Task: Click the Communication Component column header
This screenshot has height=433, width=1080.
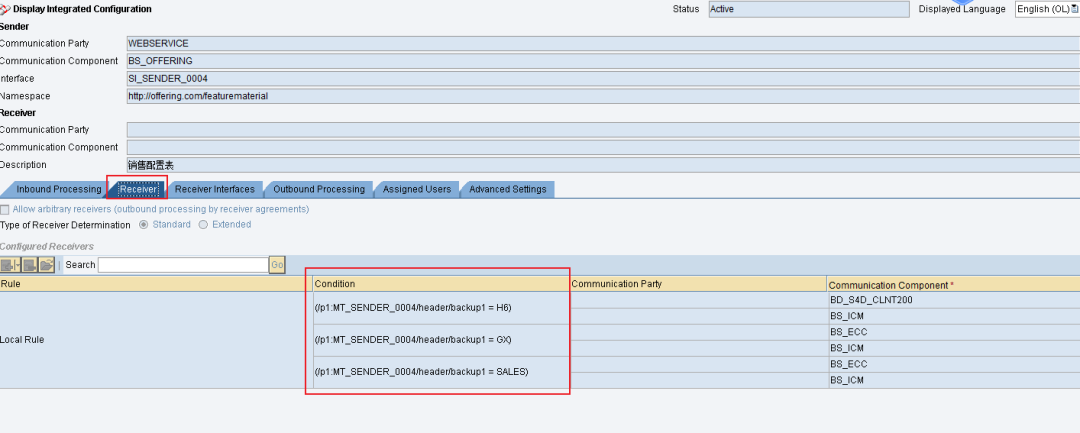Action: coord(954,284)
